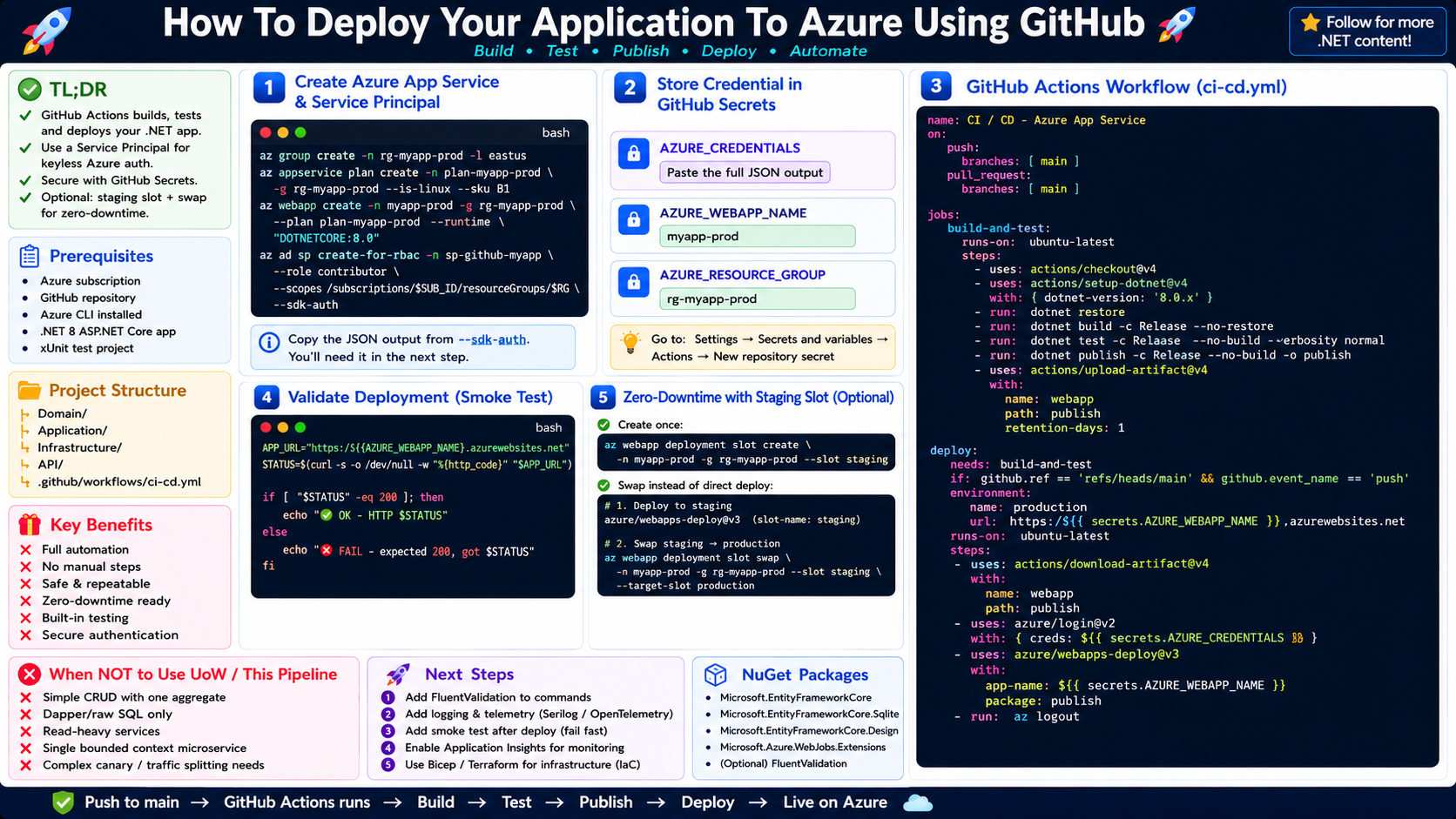Viewport: 1456px width, 819px height.
Task: Click the xUnit test project prerequisite
Action: [x=86, y=348]
